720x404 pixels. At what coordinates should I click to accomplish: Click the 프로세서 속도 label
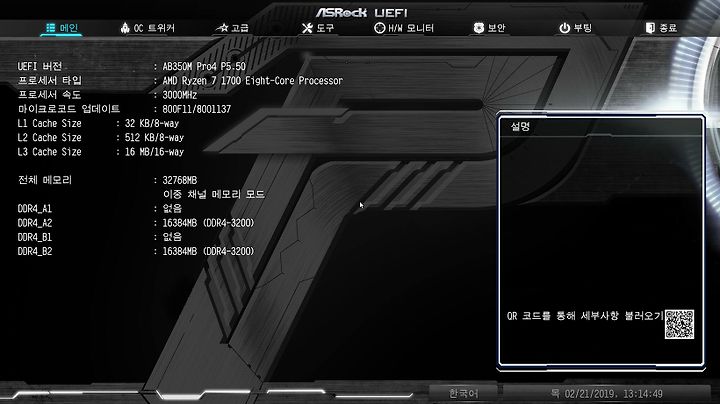coord(49,95)
